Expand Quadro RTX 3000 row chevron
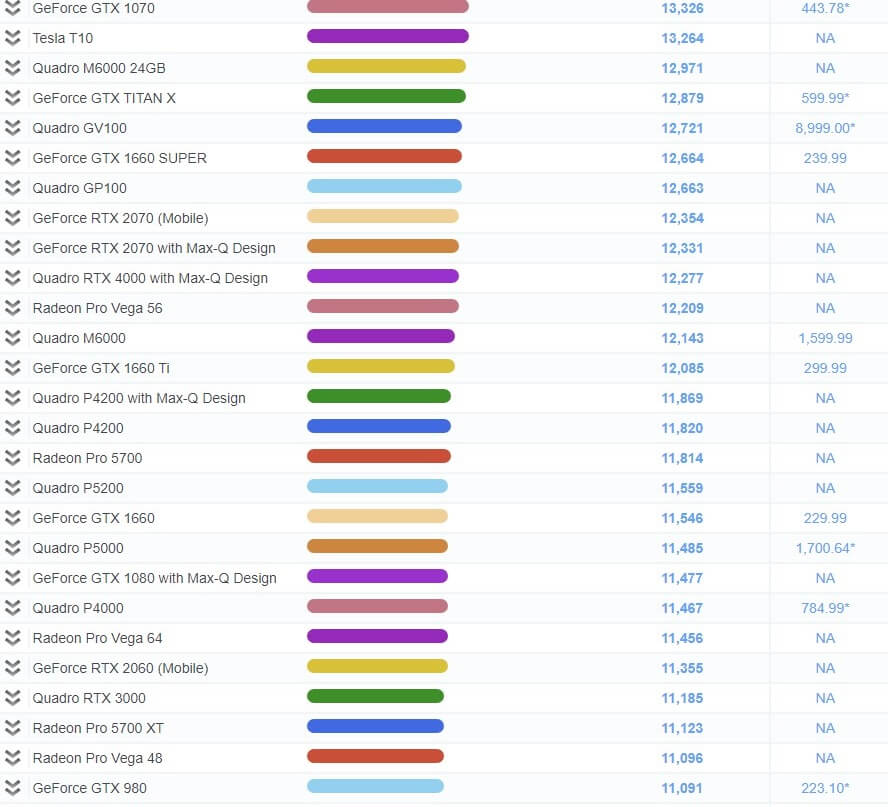Image resolution: width=888 pixels, height=807 pixels. [x=12, y=698]
